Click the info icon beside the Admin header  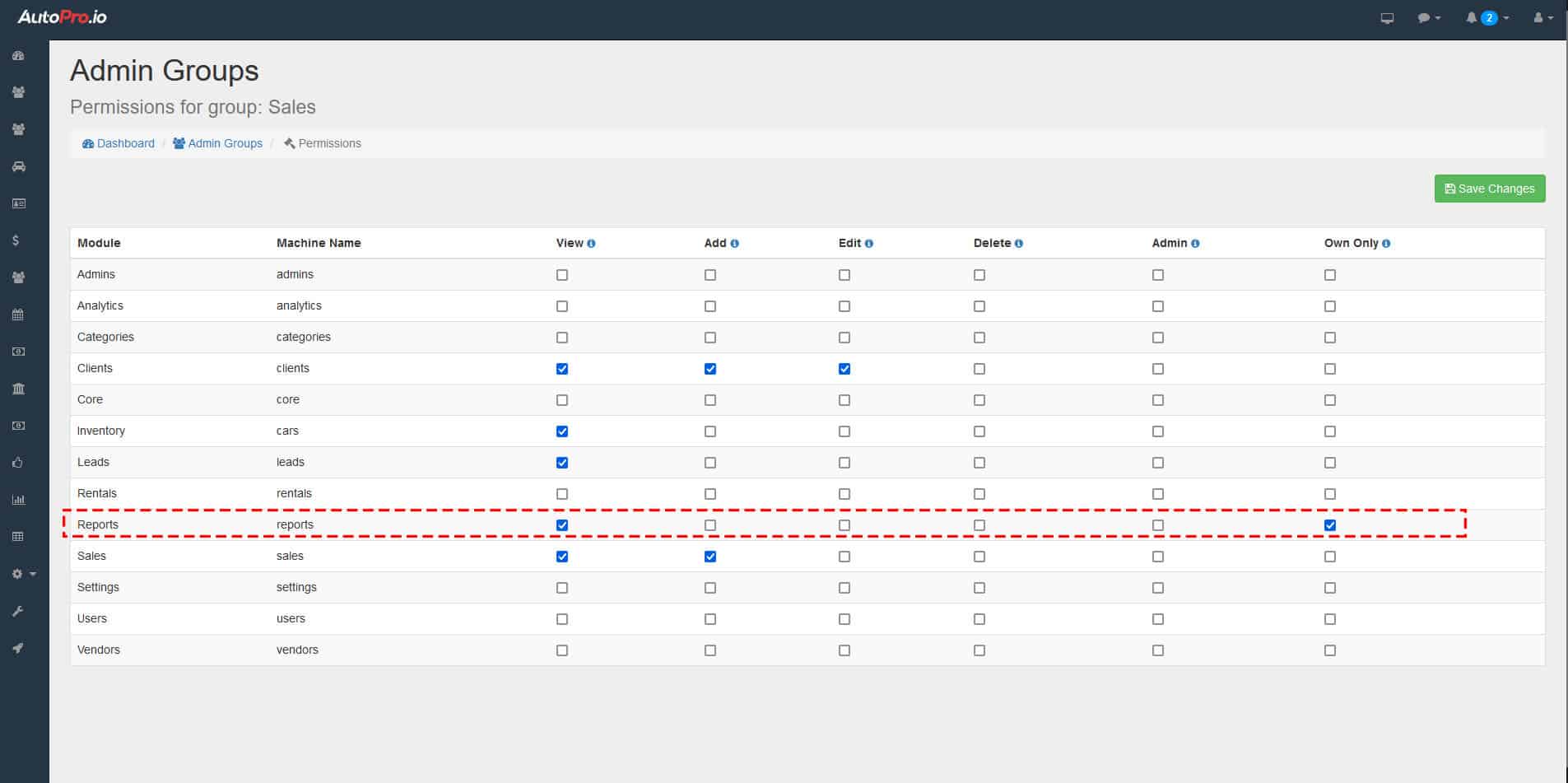pyautogui.click(x=1194, y=244)
